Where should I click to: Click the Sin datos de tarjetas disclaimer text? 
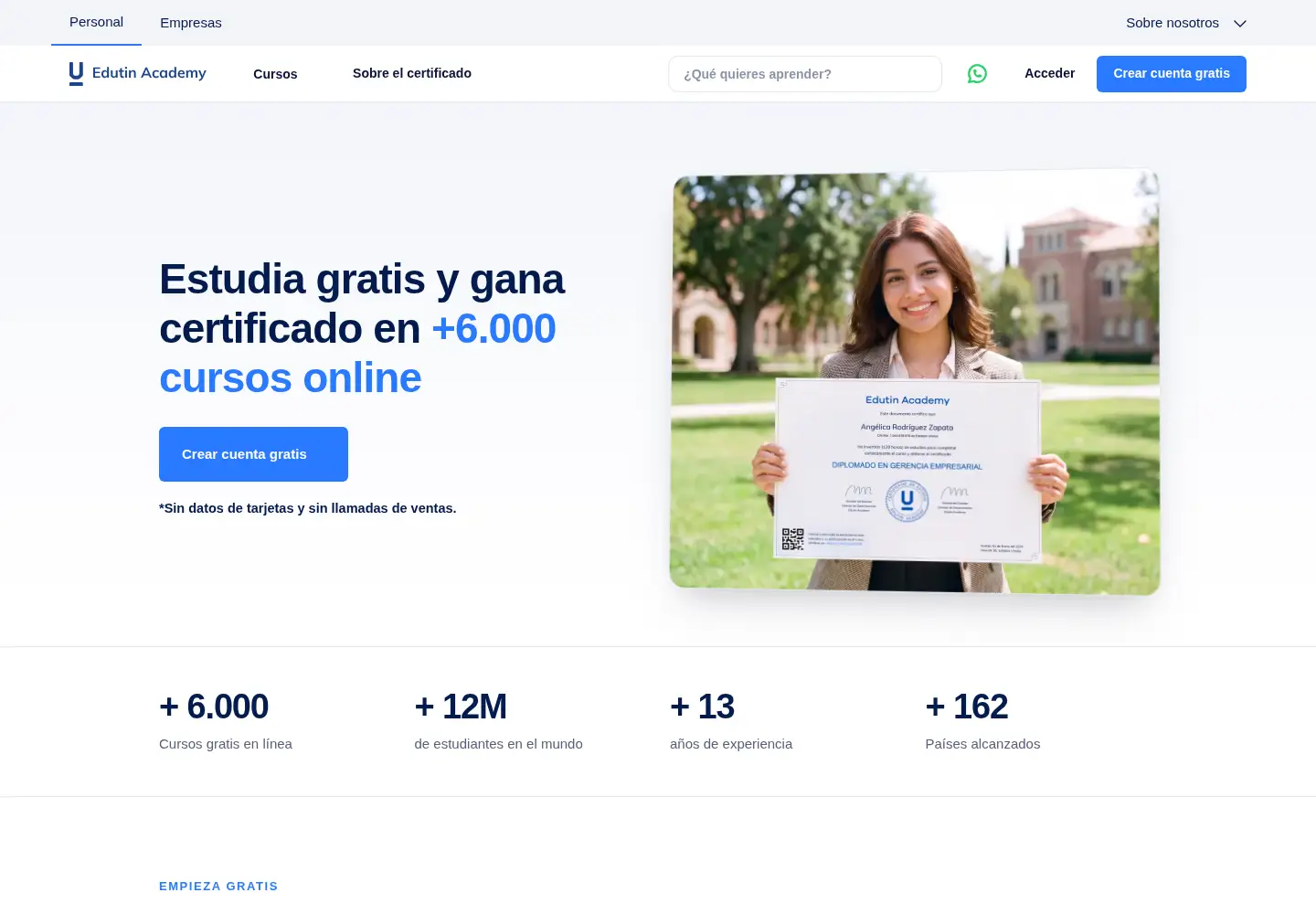[x=308, y=508]
